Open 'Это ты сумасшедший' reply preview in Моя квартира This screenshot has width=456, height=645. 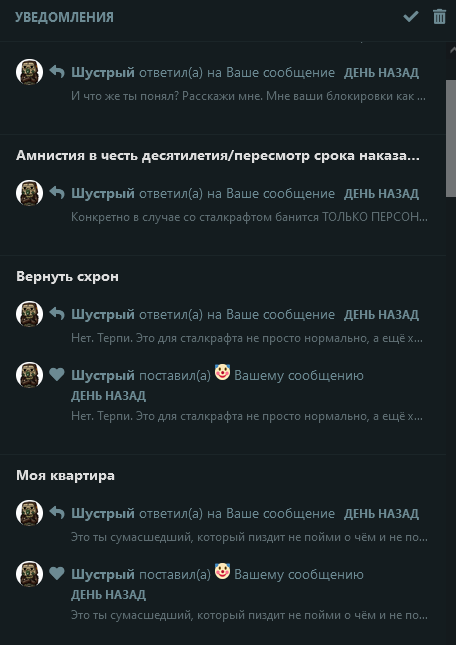[x=249, y=537]
